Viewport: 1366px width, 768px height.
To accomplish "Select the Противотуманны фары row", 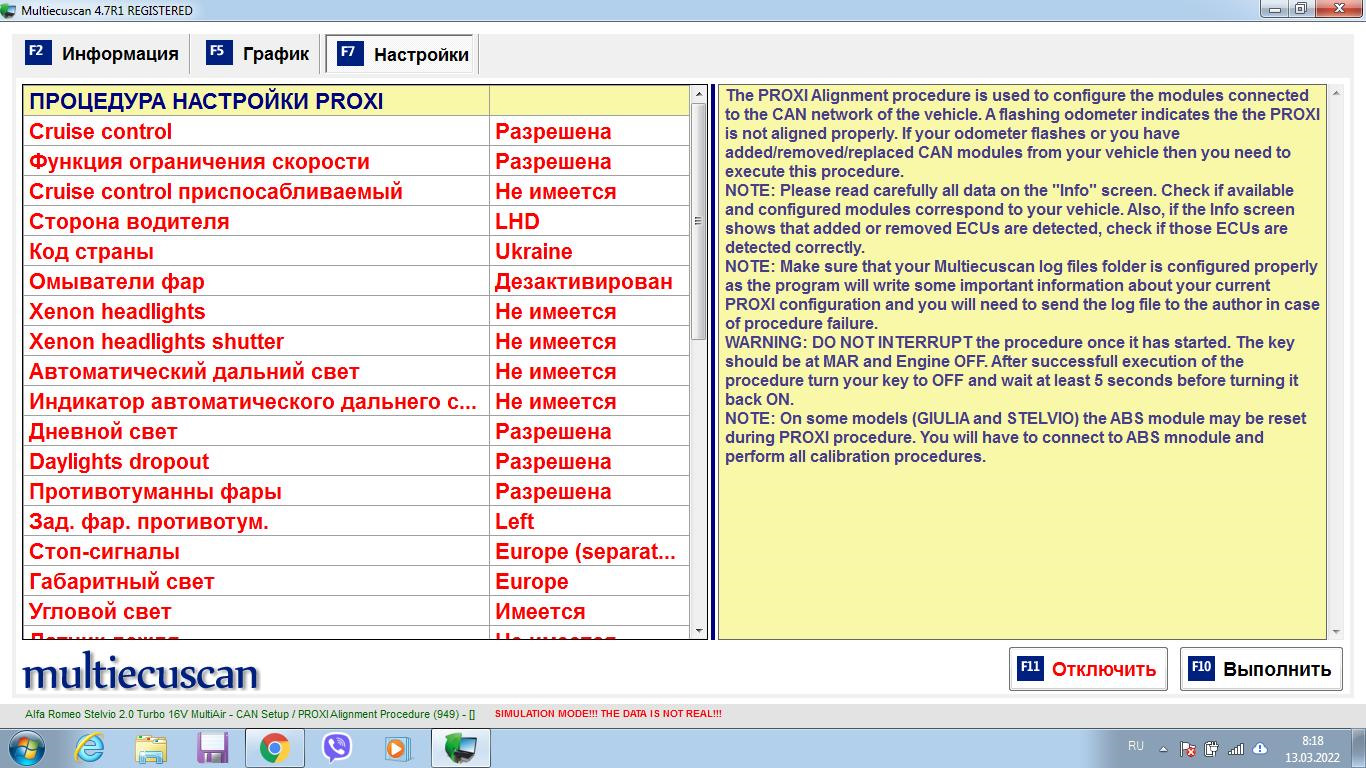I will tap(357, 491).
